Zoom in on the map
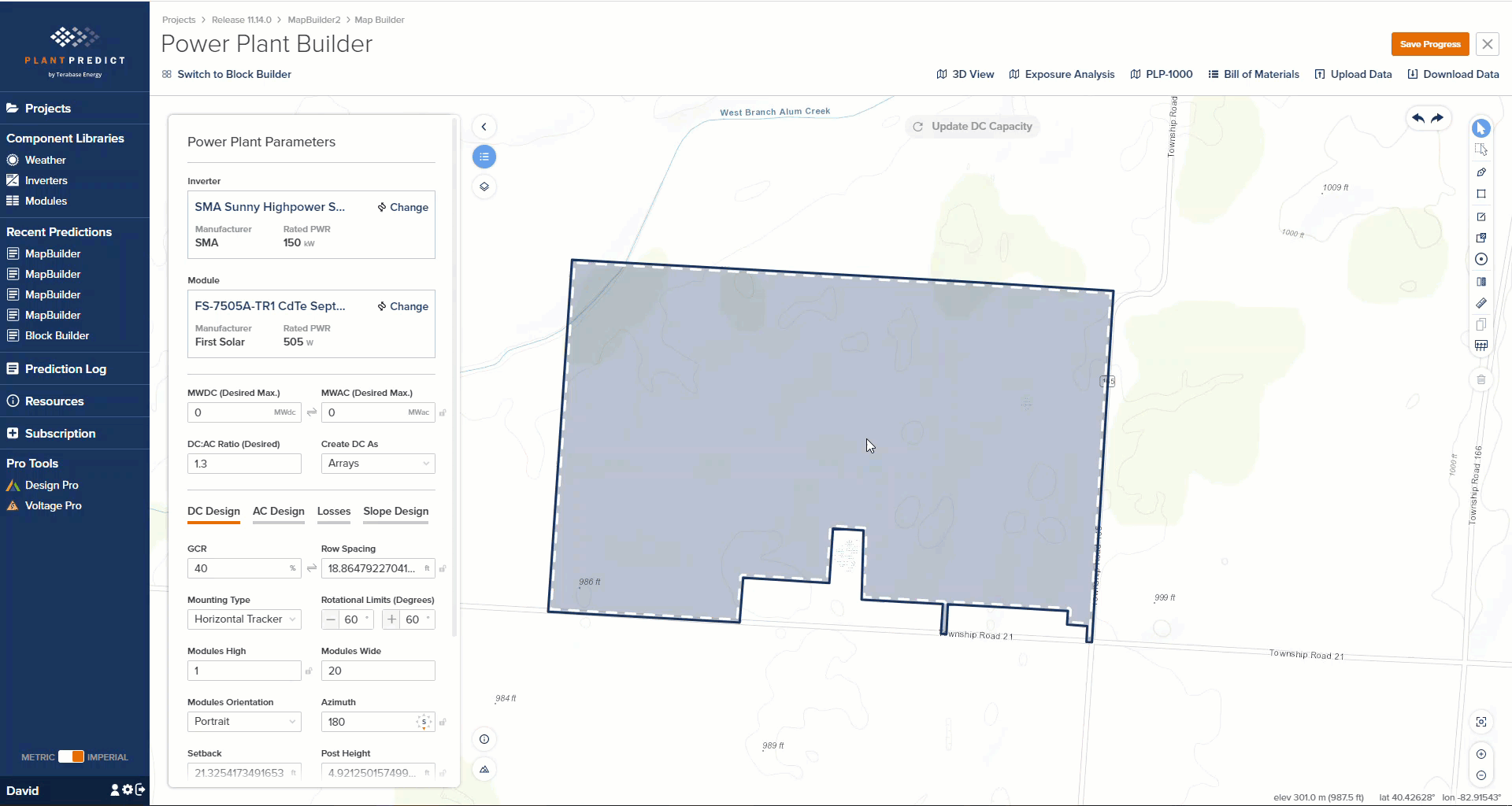This screenshot has height=806, width=1512. pyautogui.click(x=1481, y=754)
